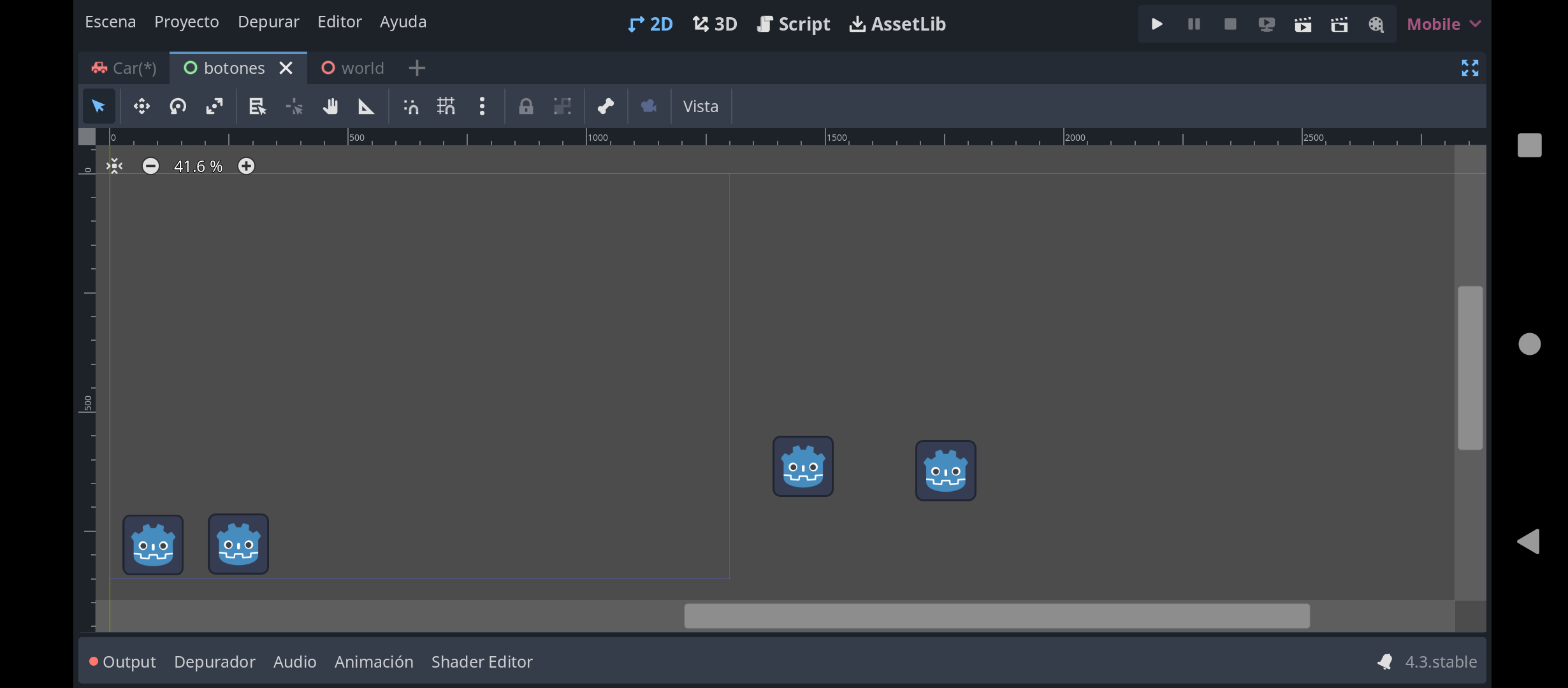Image resolution: width=1568 pixels, height=688 pixels.
Task: Open the Audio bottom panel
Action: [x=295, y=662]
